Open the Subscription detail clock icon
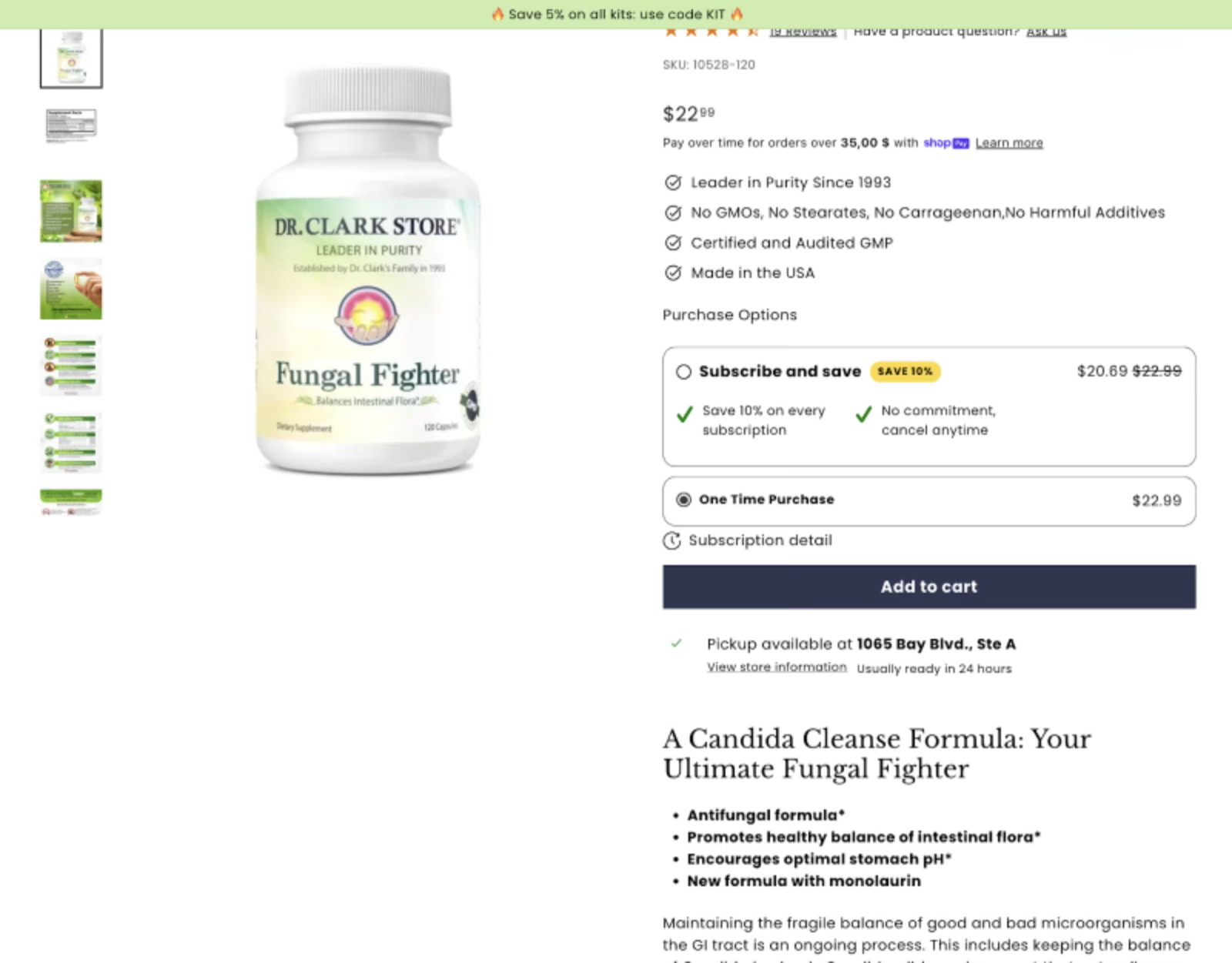The width and height of the screenshot is (1232, 963). (671, 540)
